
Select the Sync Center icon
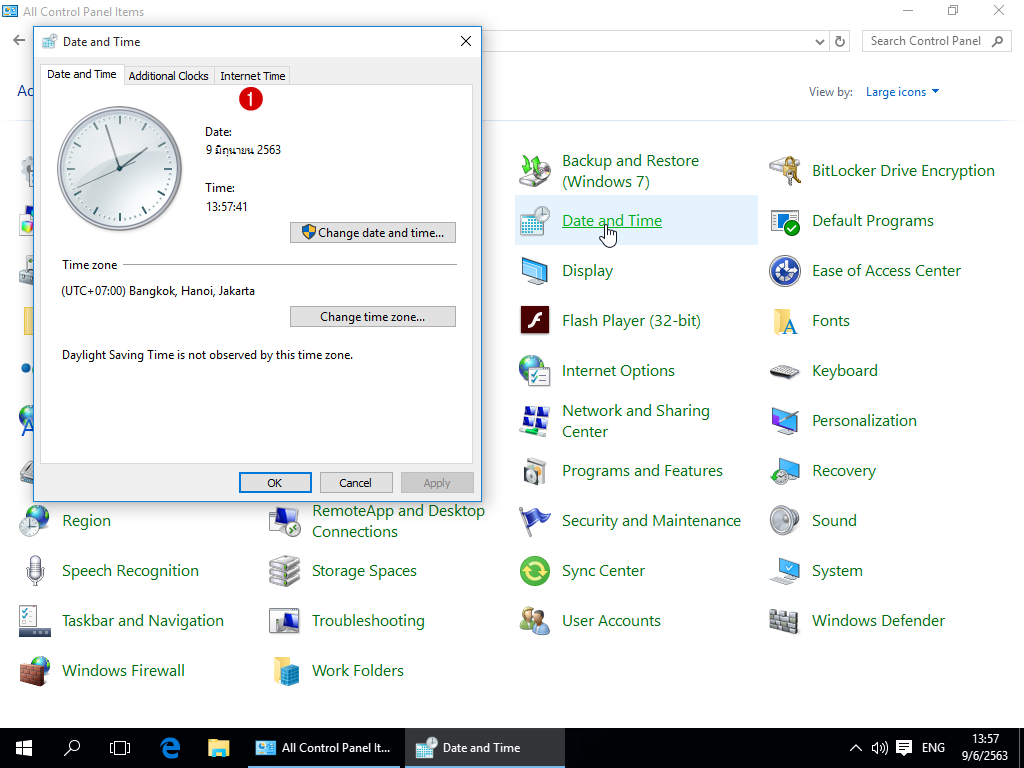pyautogui.click(x=535, y=571)
